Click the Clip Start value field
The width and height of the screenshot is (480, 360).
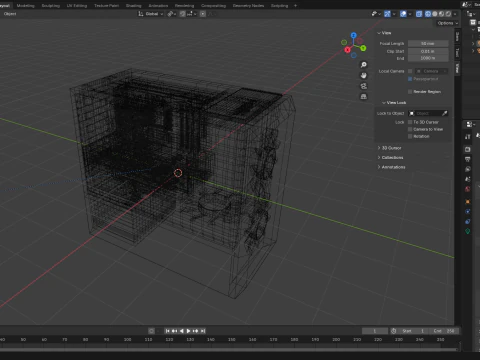tap(428, 51)
